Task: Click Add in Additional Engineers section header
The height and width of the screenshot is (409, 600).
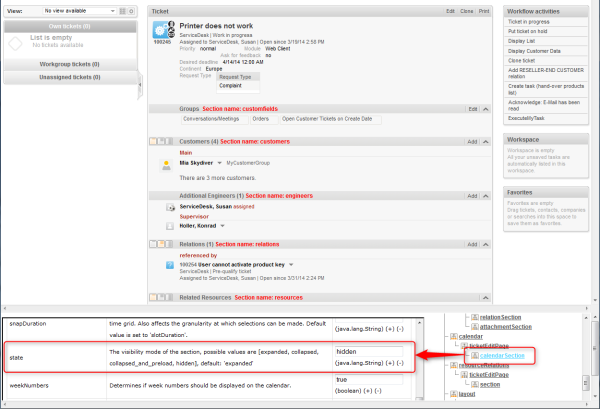Action: click(472, 196)
